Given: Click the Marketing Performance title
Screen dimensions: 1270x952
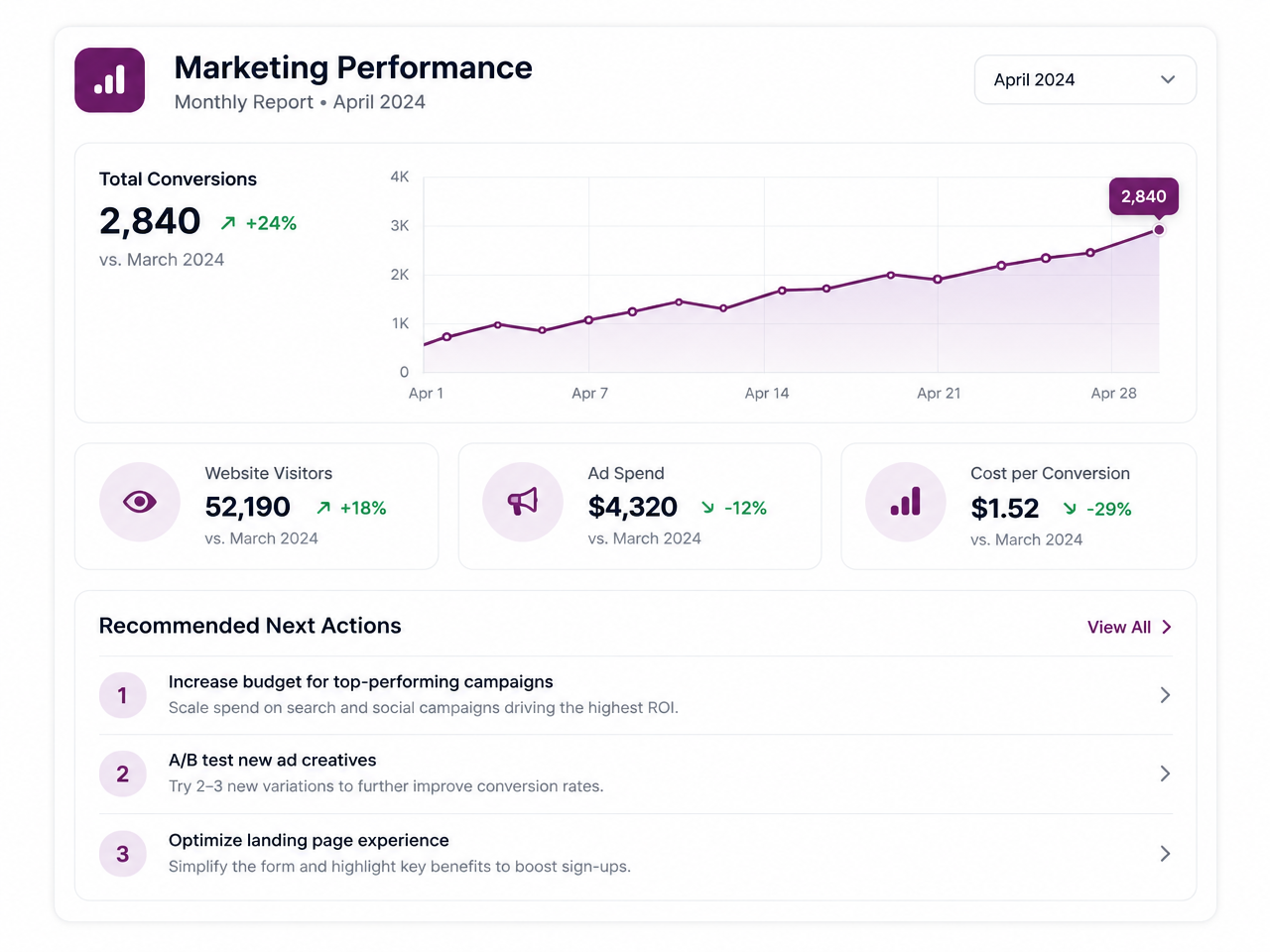Looking at the screenshot, I should (353, 67).
